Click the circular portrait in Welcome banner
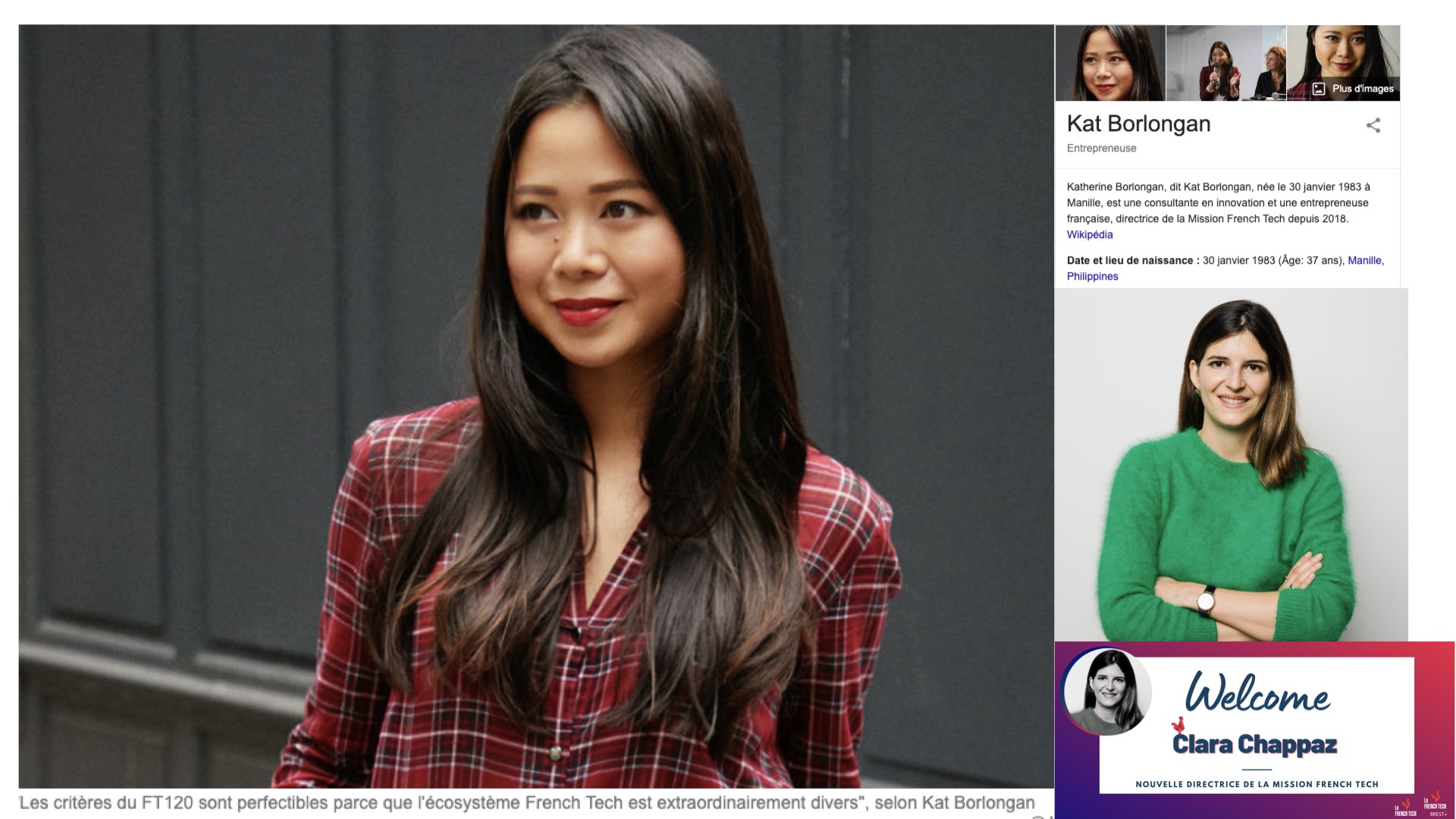The image size is (1456, 819). (1107, 692)
